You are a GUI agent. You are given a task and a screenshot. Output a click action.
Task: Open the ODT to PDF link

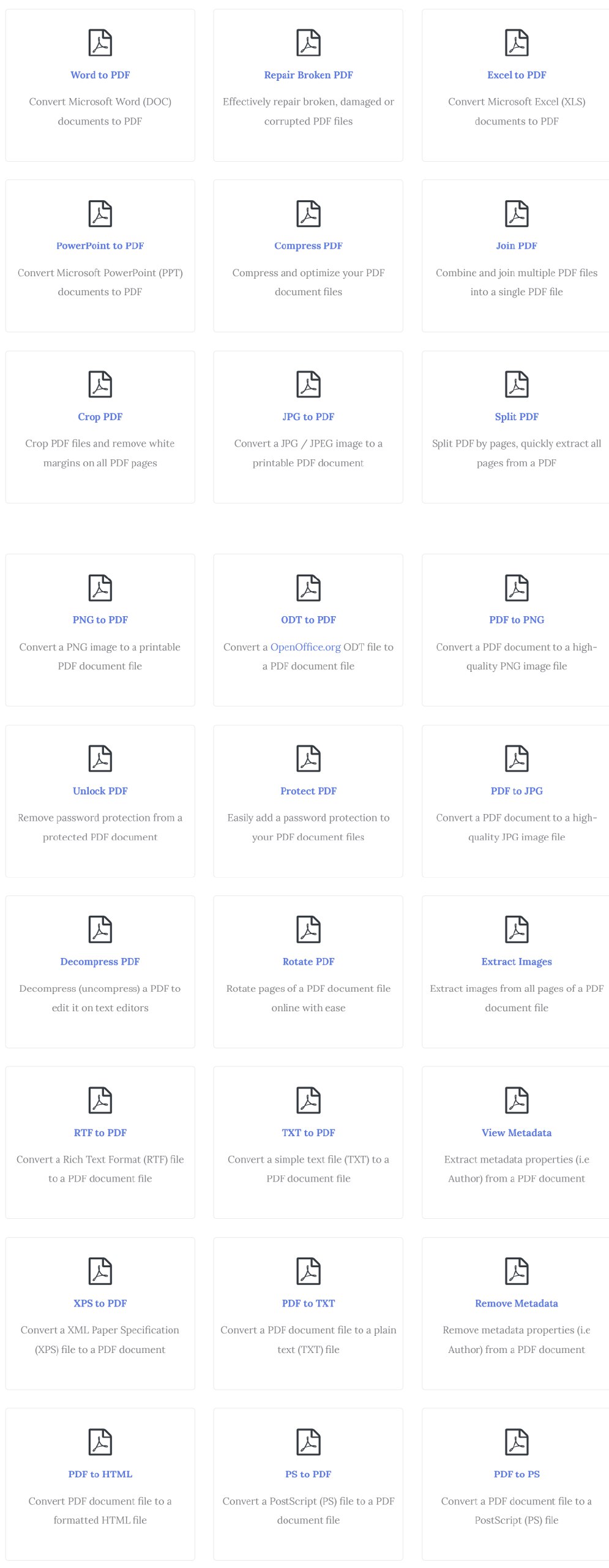[x=308, y=620]
